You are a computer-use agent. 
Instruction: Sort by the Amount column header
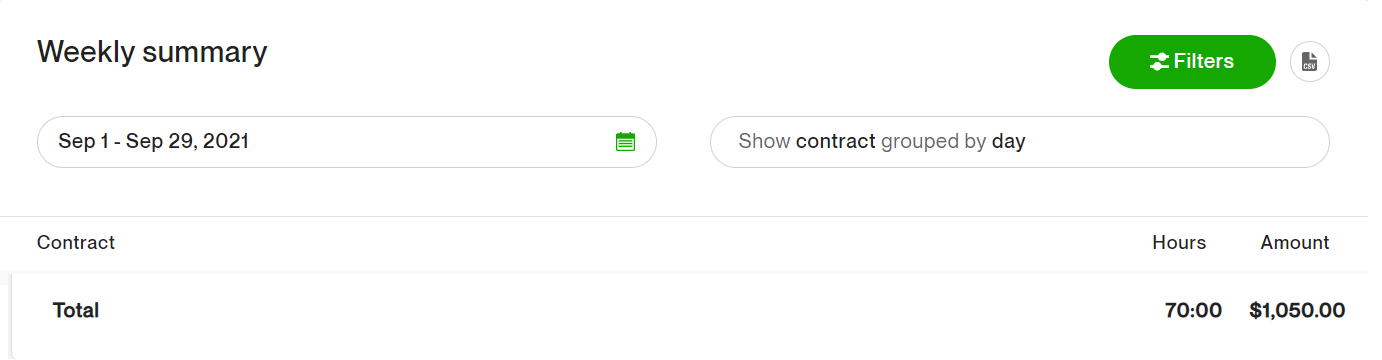coord(1295,242)
